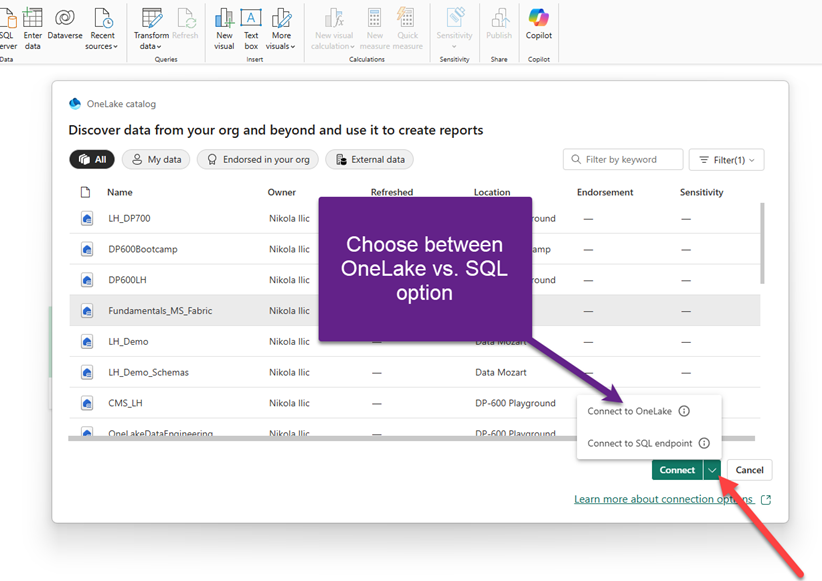The height and width of the screenshot is (581, 822).
Task: Show Endorsed in your org items
Action: (258, 159)
